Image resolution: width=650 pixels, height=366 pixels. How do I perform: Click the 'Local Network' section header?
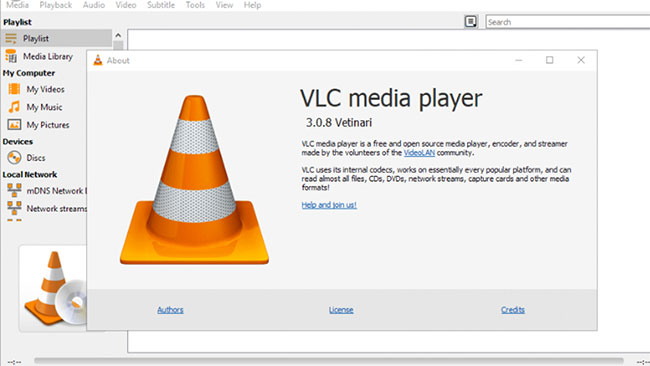[29, 175]
